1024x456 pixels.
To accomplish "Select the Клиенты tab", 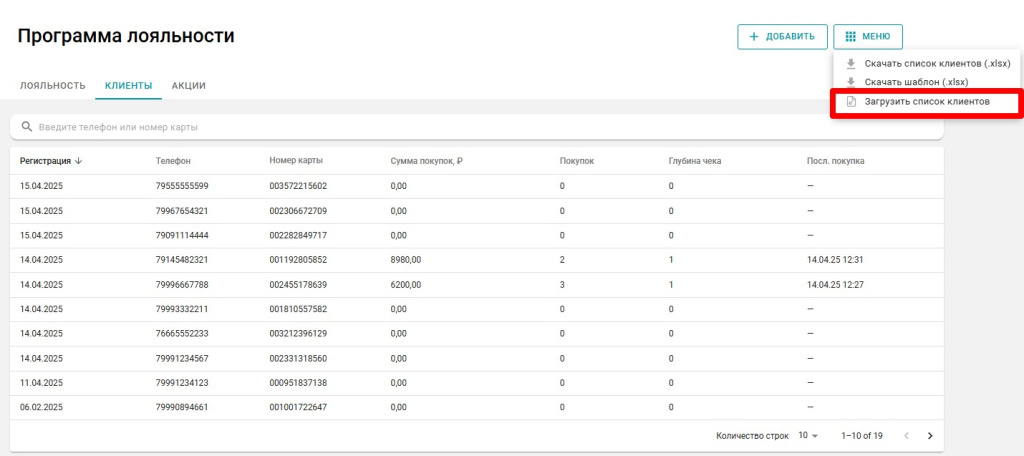I will 128,86.
